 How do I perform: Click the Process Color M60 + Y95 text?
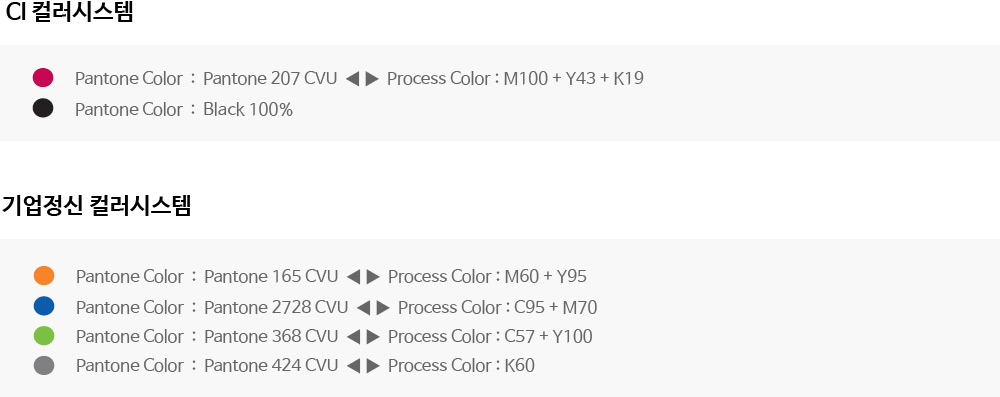tap(487, 276)
